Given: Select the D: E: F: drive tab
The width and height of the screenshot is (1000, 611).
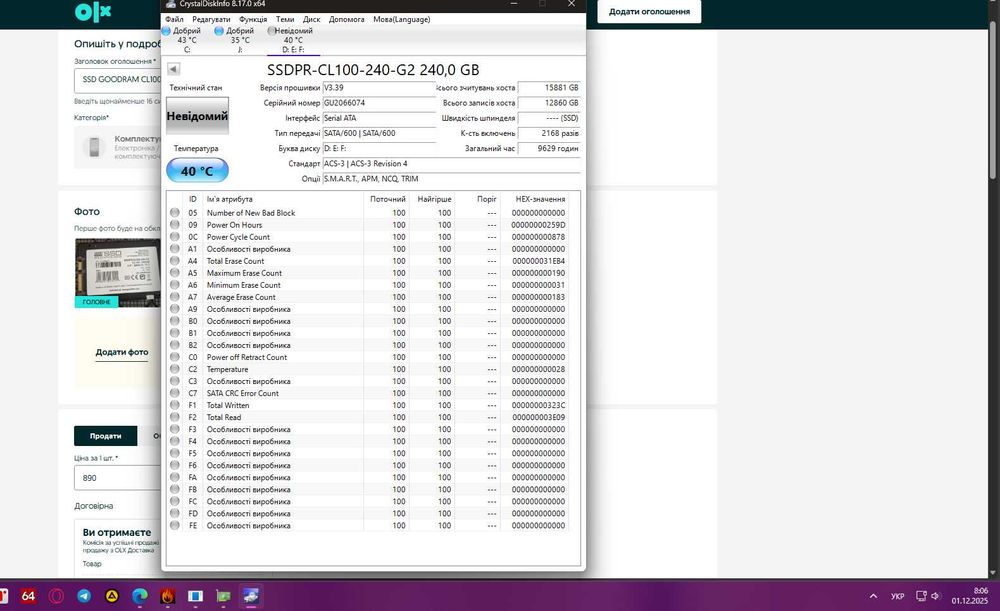Looking at the screenshot, I should coord(293,40).
